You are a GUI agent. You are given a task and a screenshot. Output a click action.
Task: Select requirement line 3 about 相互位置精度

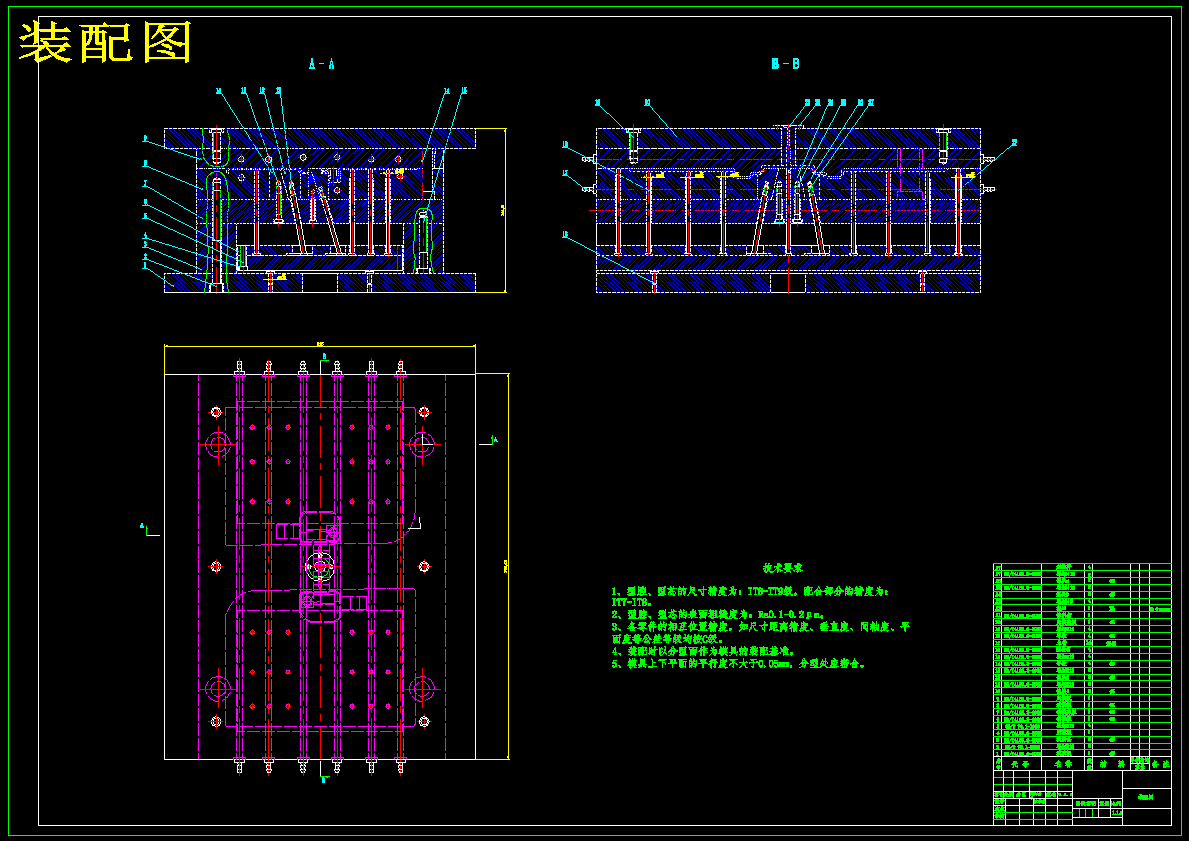point(761,627)
